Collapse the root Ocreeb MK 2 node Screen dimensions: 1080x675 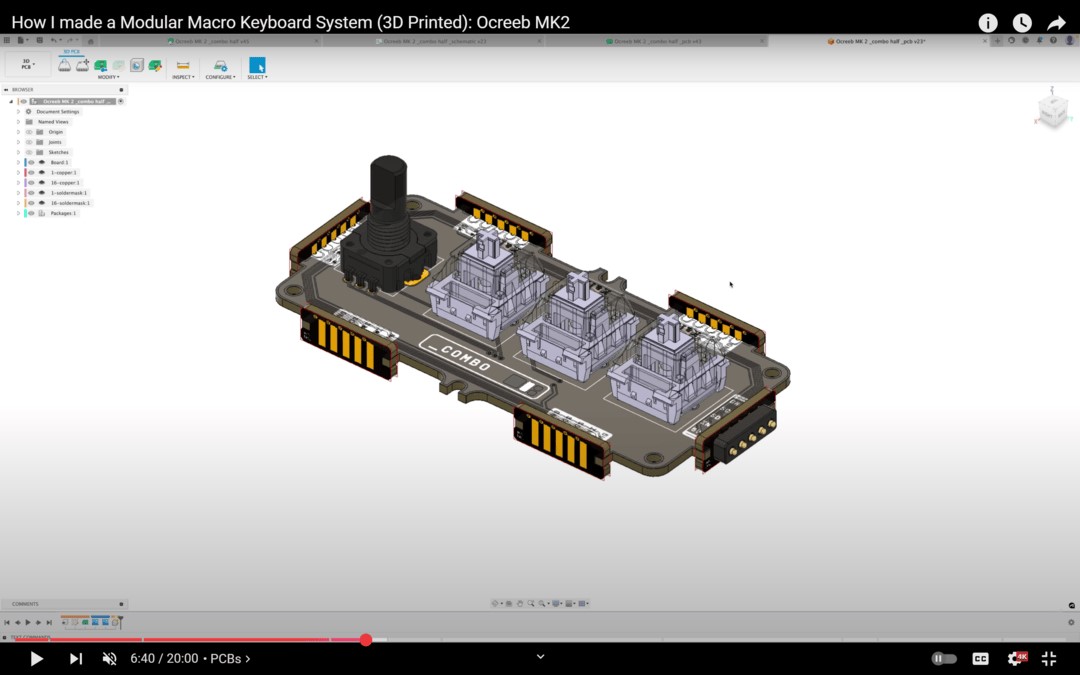[x=11, y=101]
